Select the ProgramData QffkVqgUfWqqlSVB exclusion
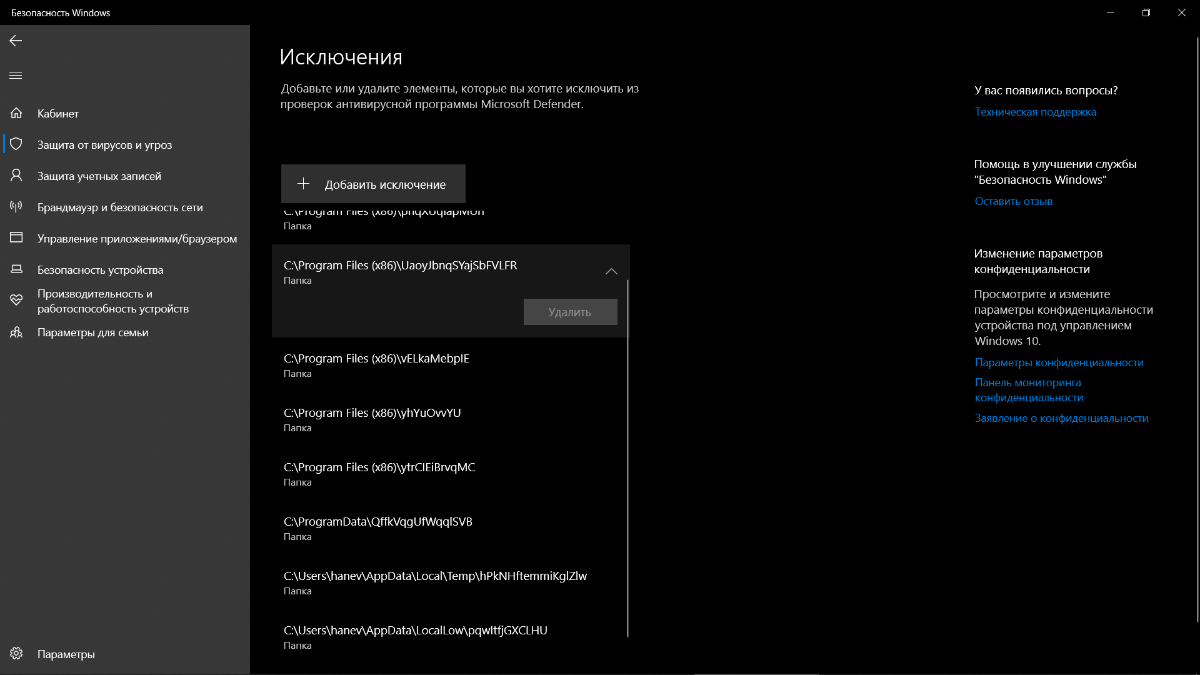This screenshot has height=675, width=1200. pyautogui.click(x=451, y=527)
